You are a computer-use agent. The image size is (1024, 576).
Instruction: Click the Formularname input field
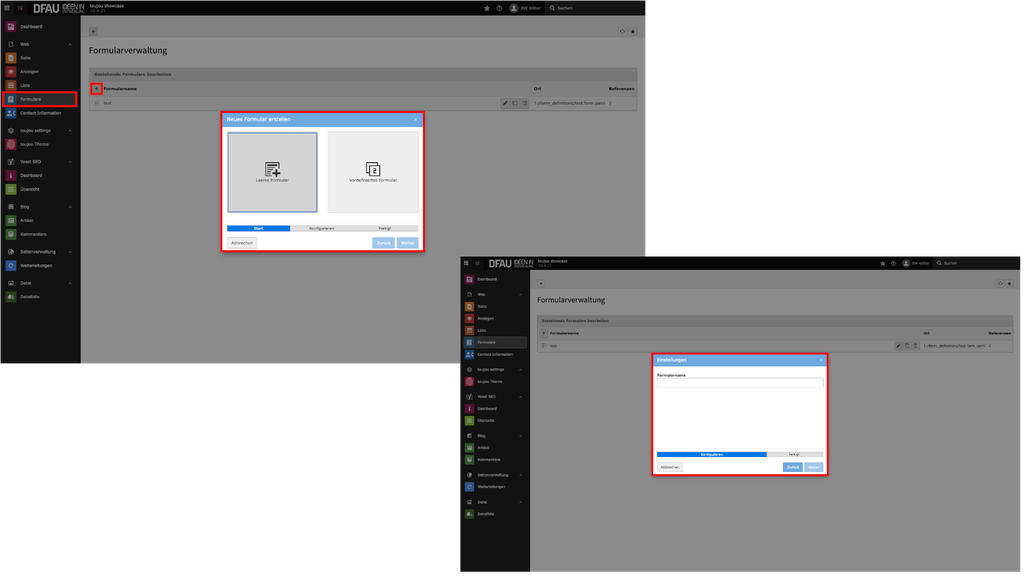coord(739,383)
